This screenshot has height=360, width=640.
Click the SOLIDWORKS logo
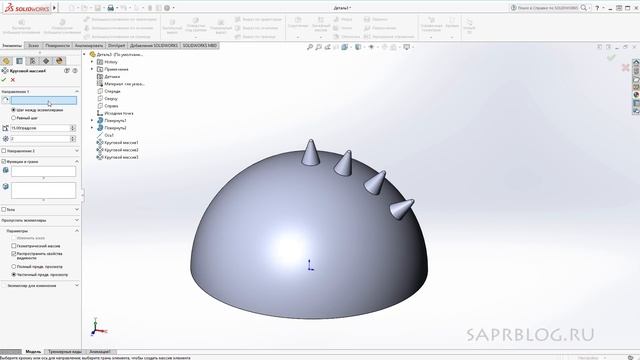[27, 8]
